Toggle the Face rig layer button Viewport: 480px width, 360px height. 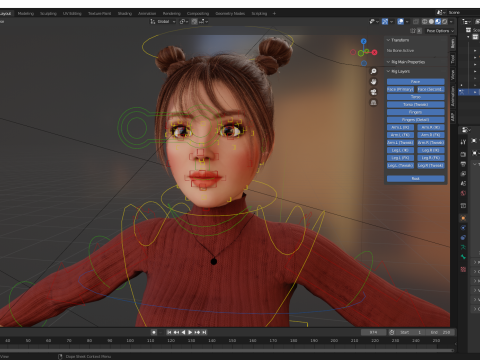(x=416, y=82)
